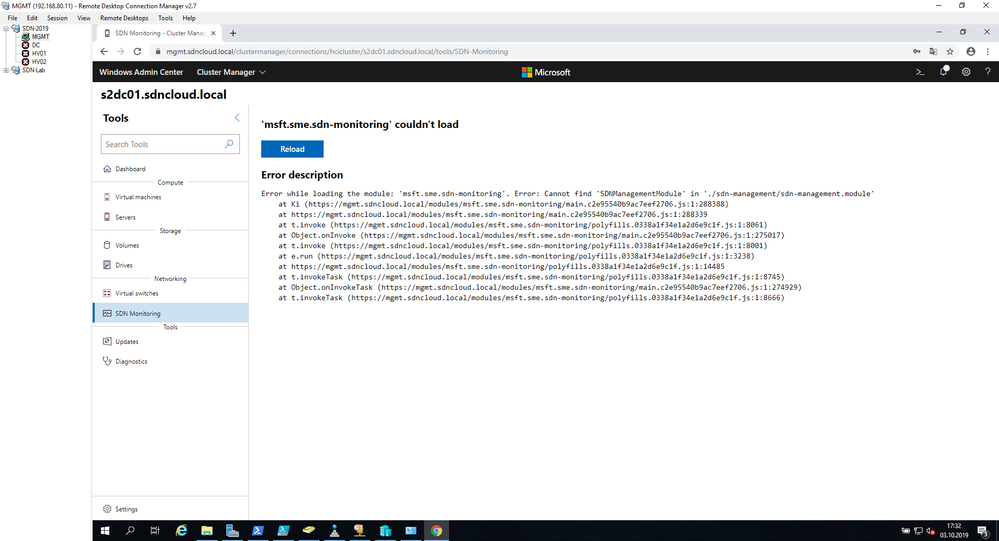Expand the Cluster Manager dropdown
999x541 pixels.
point(231,72)
